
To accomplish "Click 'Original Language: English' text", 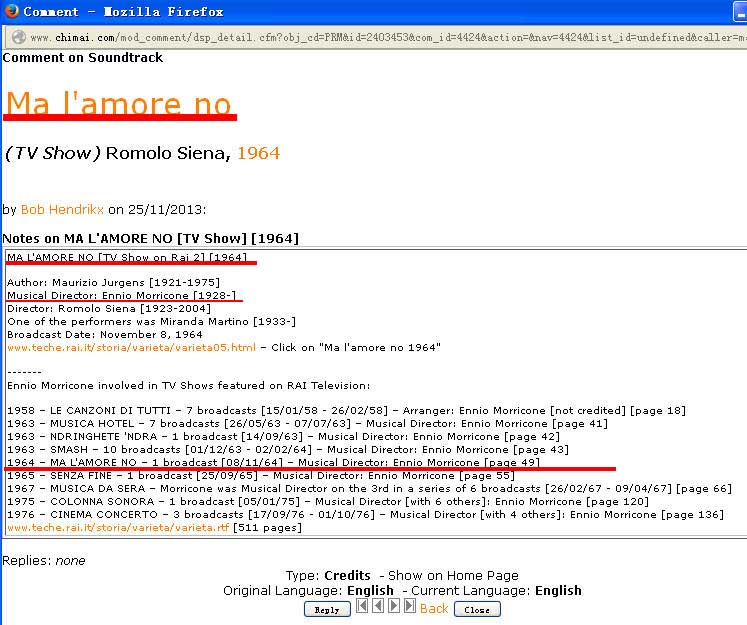I will point(308,591).
